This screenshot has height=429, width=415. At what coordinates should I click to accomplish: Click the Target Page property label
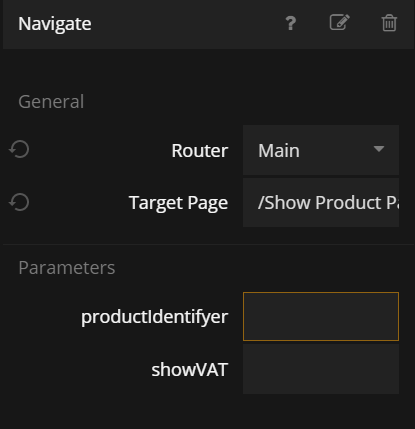178,203
